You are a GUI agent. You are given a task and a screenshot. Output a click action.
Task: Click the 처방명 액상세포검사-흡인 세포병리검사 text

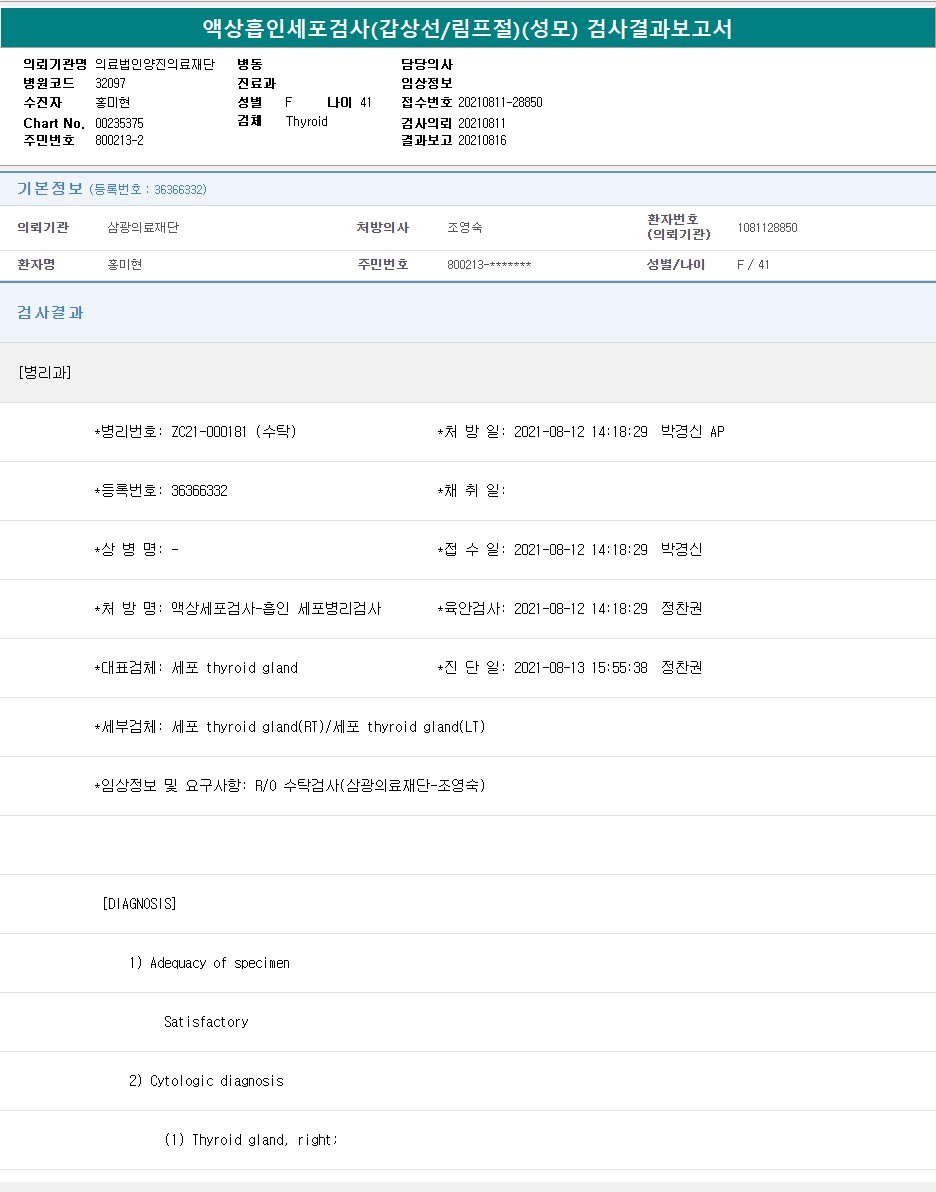[276, 609]
